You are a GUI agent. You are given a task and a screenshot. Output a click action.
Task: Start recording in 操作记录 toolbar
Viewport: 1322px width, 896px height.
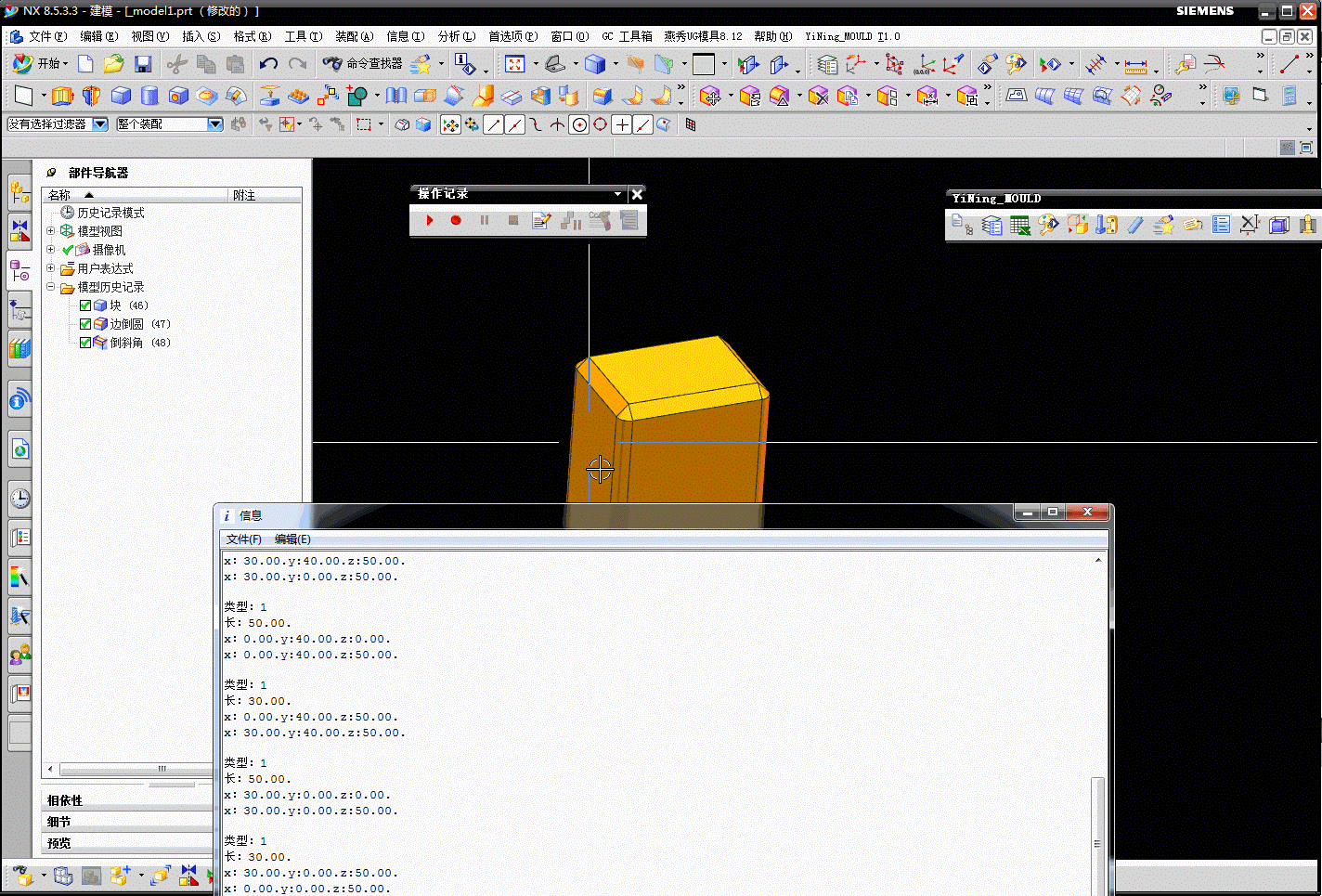click(456, 220)
